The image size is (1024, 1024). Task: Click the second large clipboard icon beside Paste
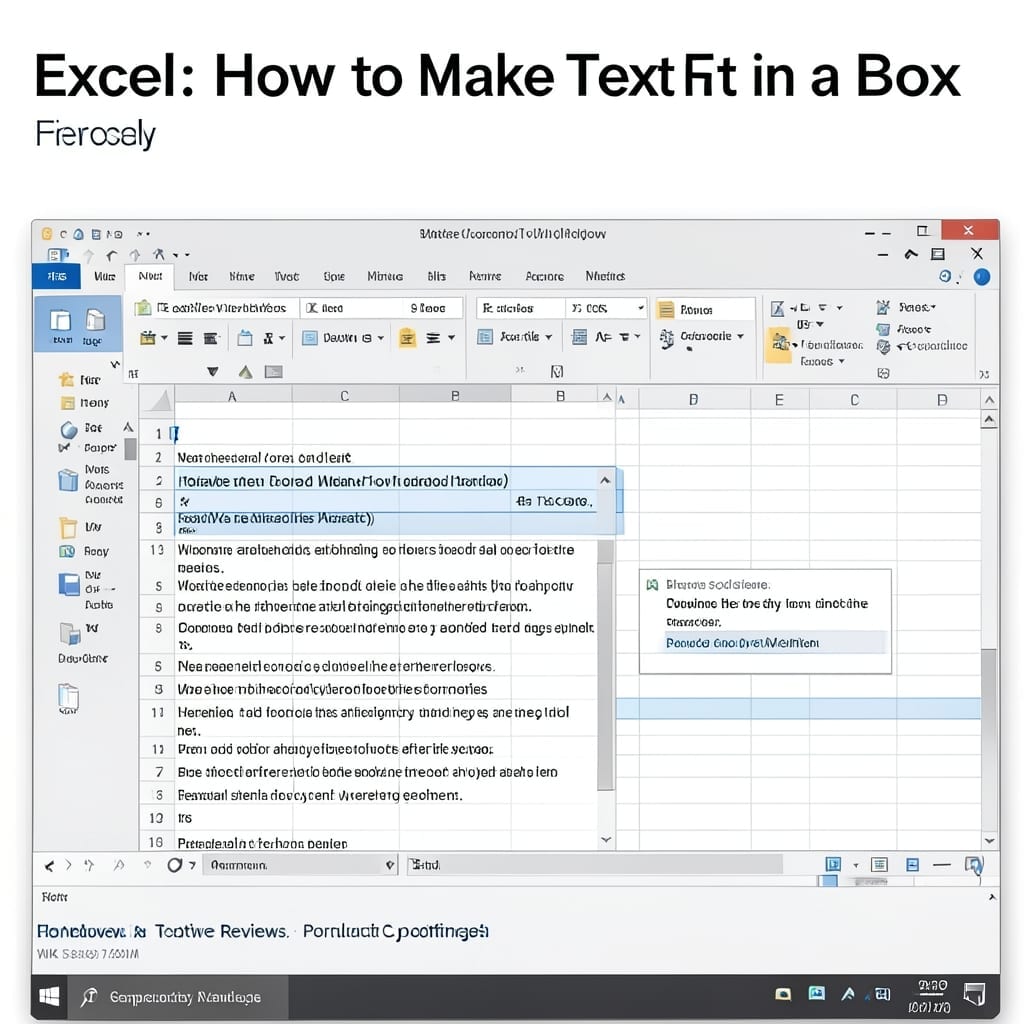point(95,319)
